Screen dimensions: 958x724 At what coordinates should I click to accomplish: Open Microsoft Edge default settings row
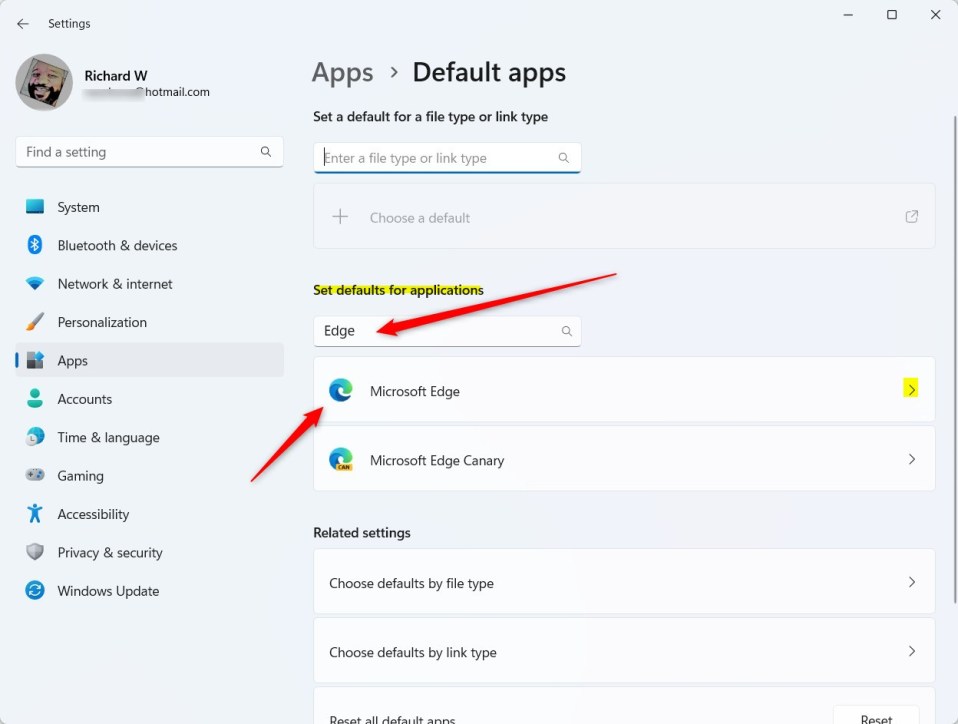pos(624,390)
